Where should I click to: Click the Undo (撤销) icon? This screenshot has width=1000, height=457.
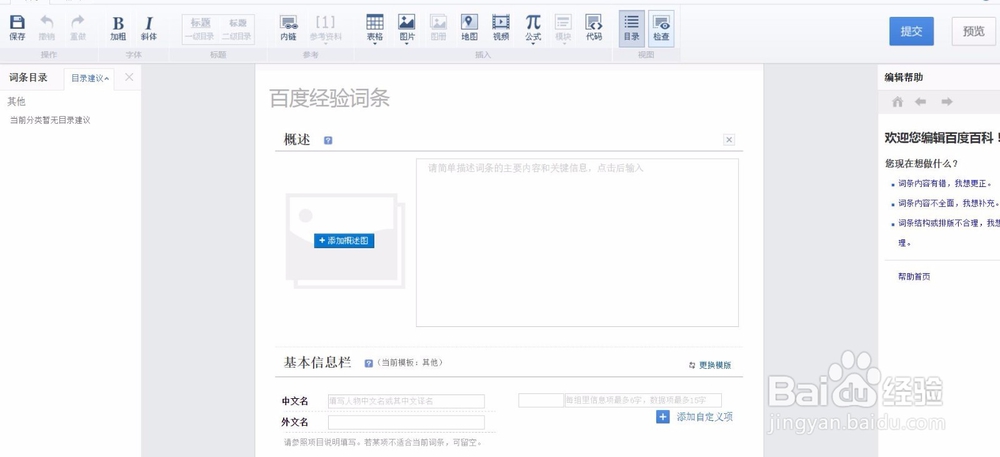[47, 28]
